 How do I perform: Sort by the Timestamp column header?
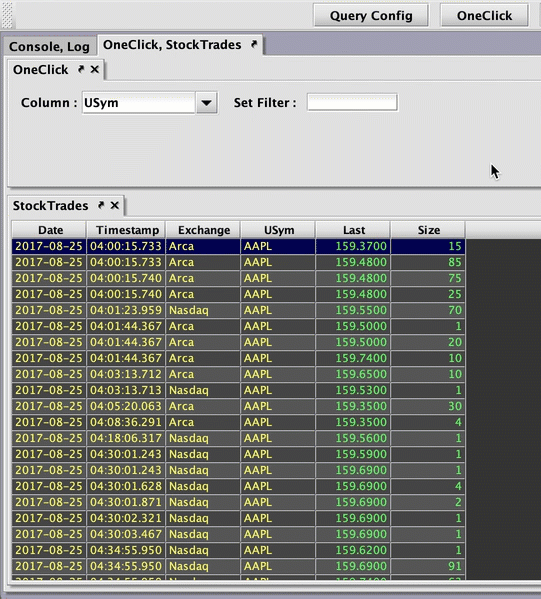pyautogui.click(x=126, y=230)
